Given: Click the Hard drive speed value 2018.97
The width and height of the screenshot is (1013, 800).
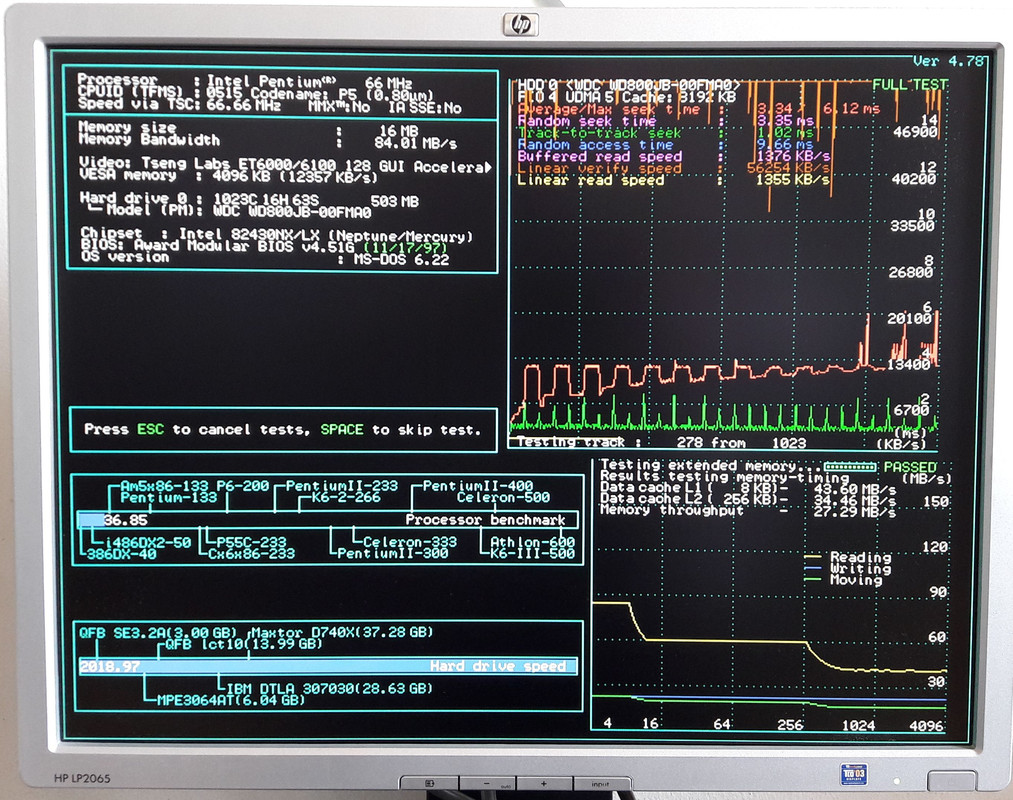Looking at the screenshot, I should click(109, 666).
